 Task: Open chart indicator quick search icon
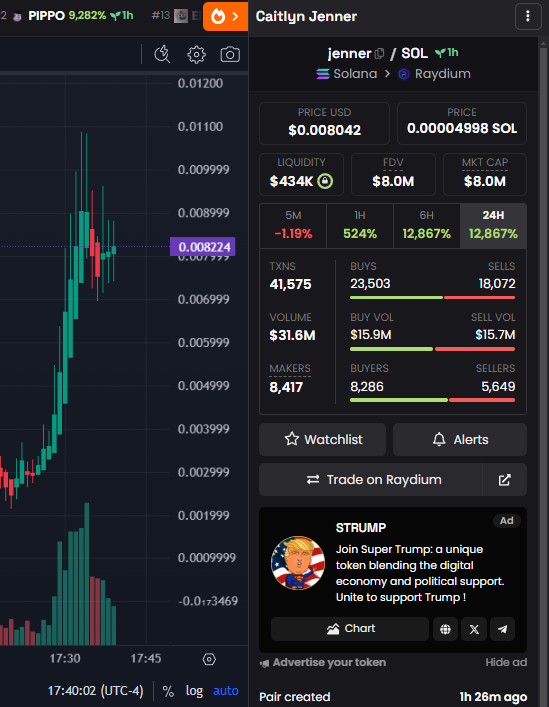tap(162, 55)
